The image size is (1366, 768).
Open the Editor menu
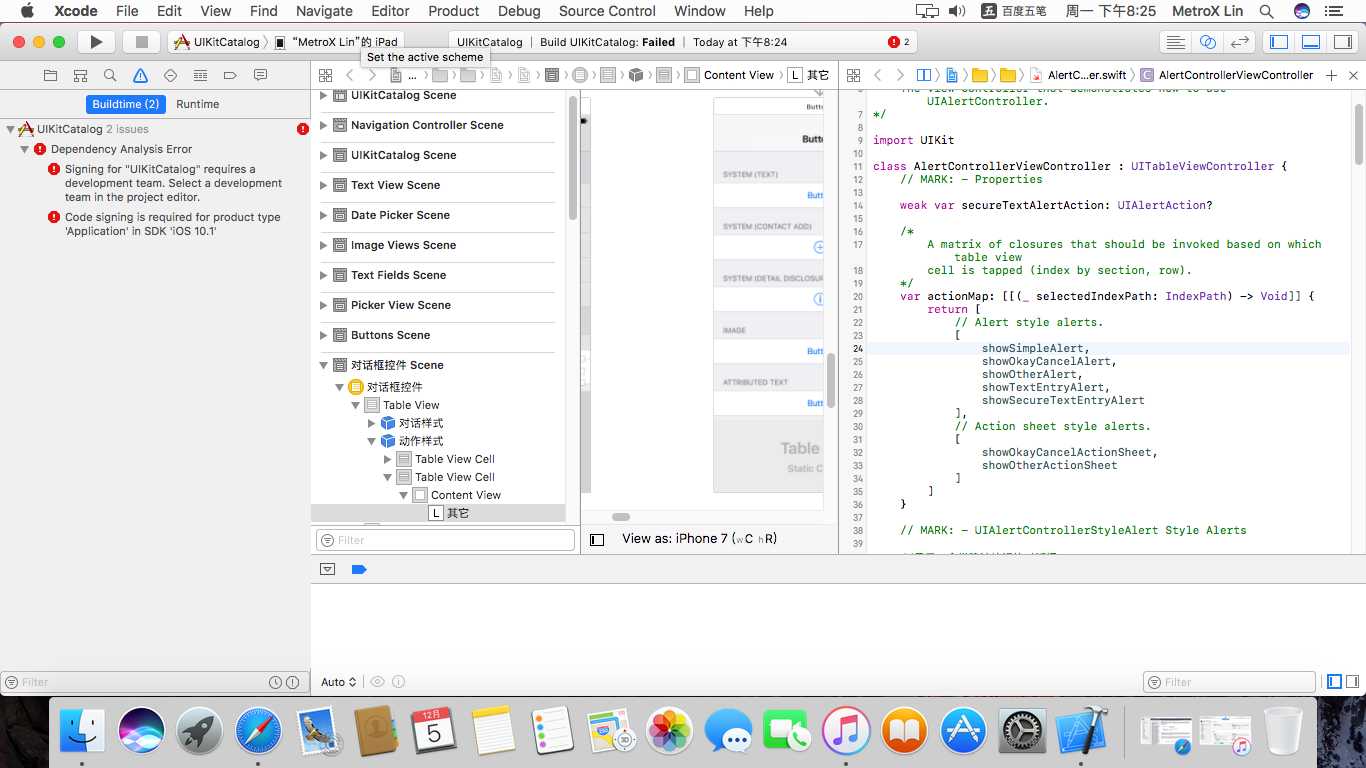pos(390,11)
